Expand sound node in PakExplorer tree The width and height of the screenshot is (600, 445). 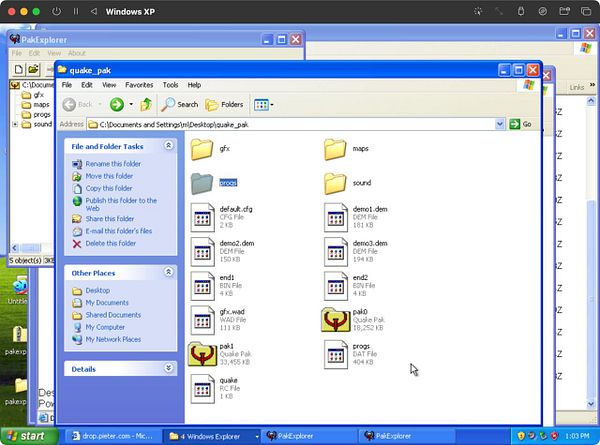[15, 124]
